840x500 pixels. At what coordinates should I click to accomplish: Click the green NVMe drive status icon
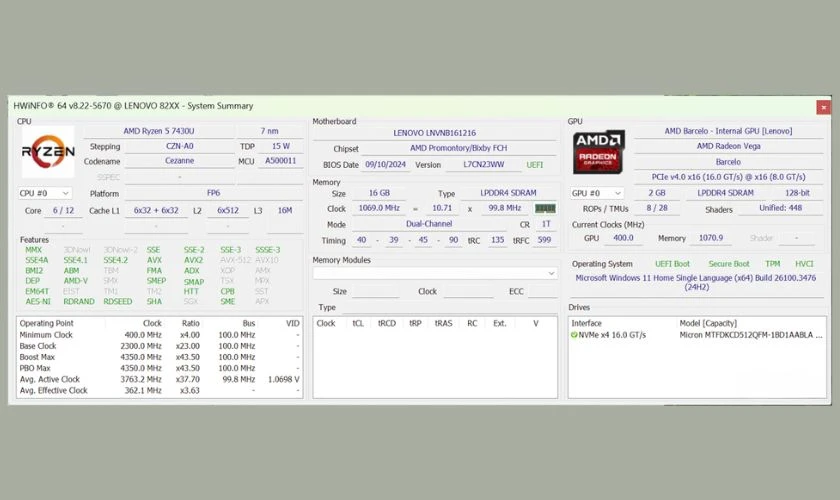pos(575,335)
